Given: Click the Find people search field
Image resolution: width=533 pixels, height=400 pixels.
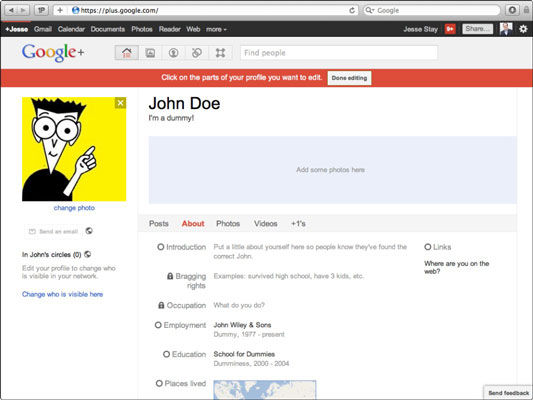Looking at the screenshot, I should click(339, 53).
